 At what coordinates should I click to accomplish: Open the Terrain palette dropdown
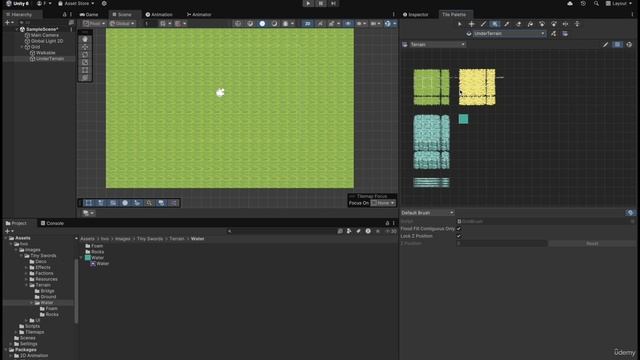click(x=438, y=44)
